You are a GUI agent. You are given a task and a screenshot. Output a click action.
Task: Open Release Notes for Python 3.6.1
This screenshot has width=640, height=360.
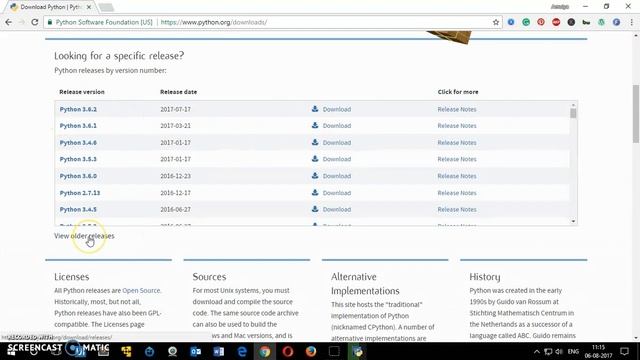pos(457,126)
